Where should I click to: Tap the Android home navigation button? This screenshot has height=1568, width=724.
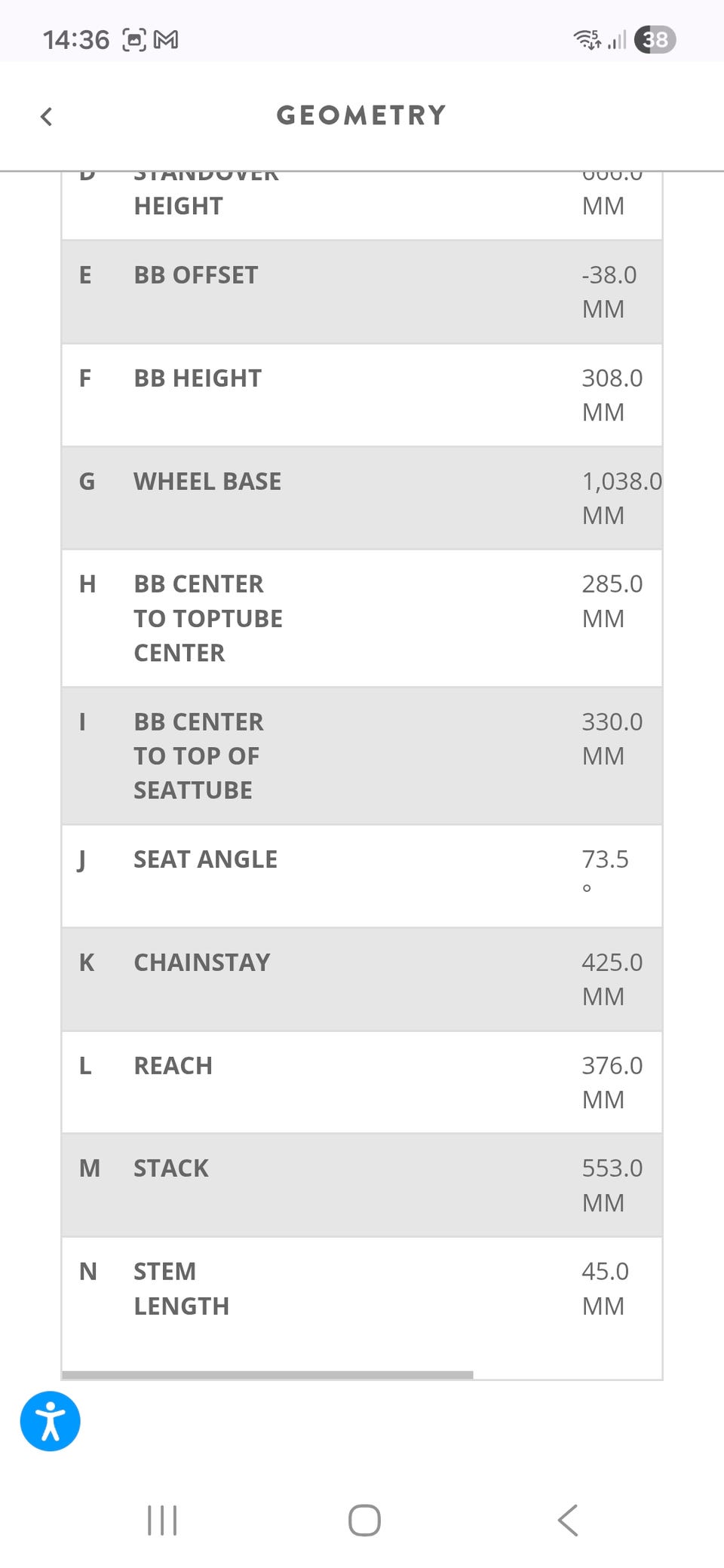click(364, 1520)
